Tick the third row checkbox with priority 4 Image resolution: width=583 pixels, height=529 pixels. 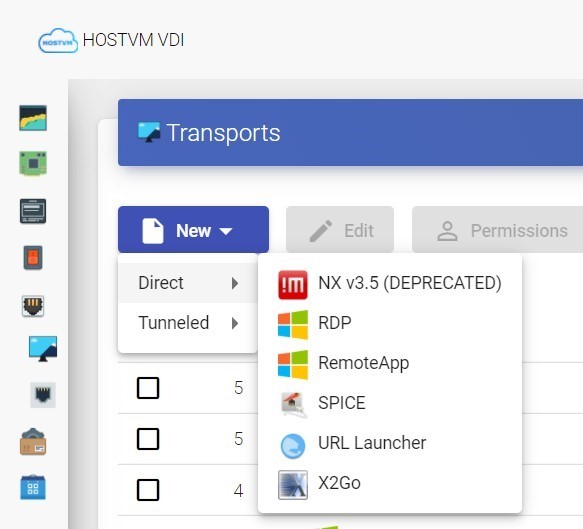tap(148, 490)
